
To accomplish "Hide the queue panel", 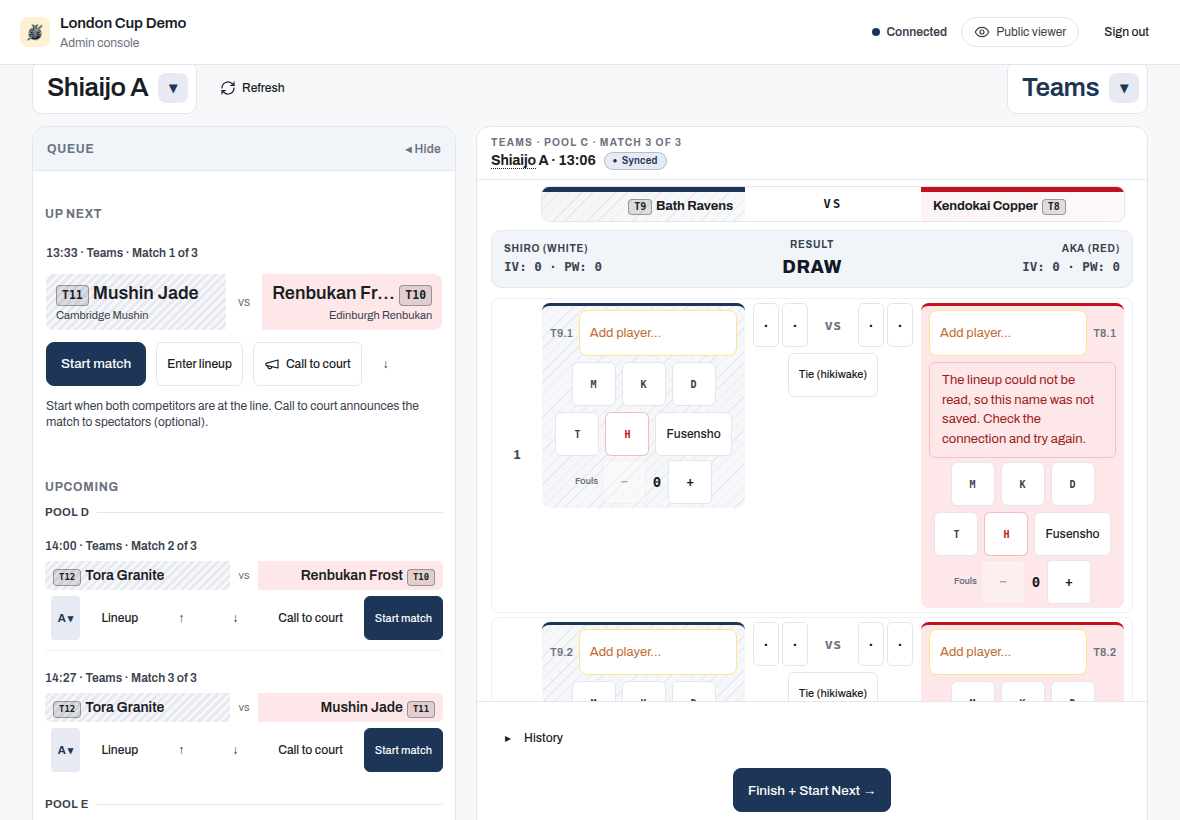I will click(x=423, y=149).
